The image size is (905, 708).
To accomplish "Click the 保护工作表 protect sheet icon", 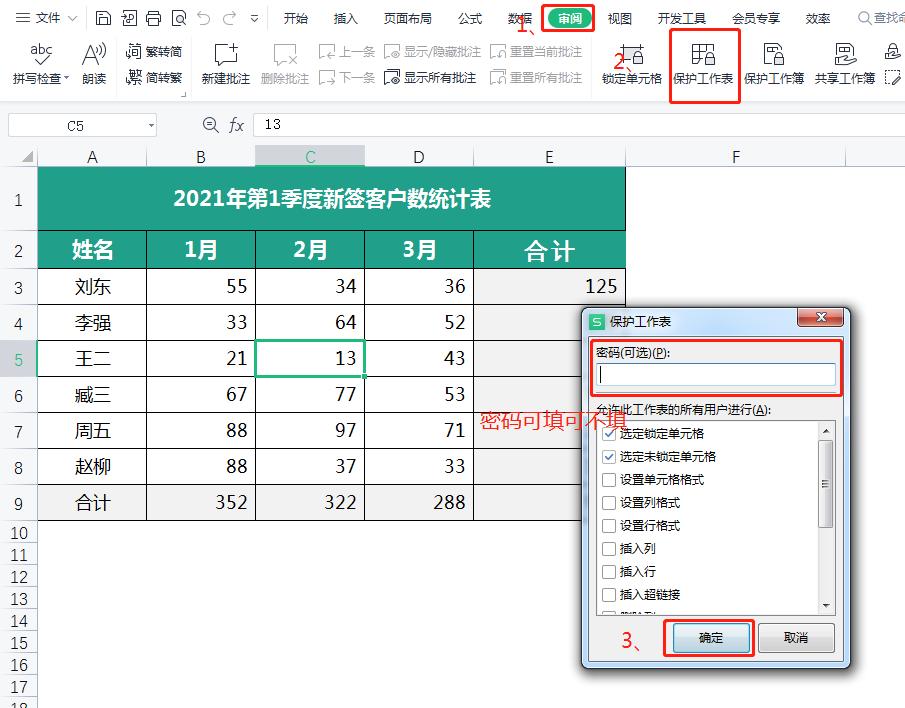I will 703,54.
